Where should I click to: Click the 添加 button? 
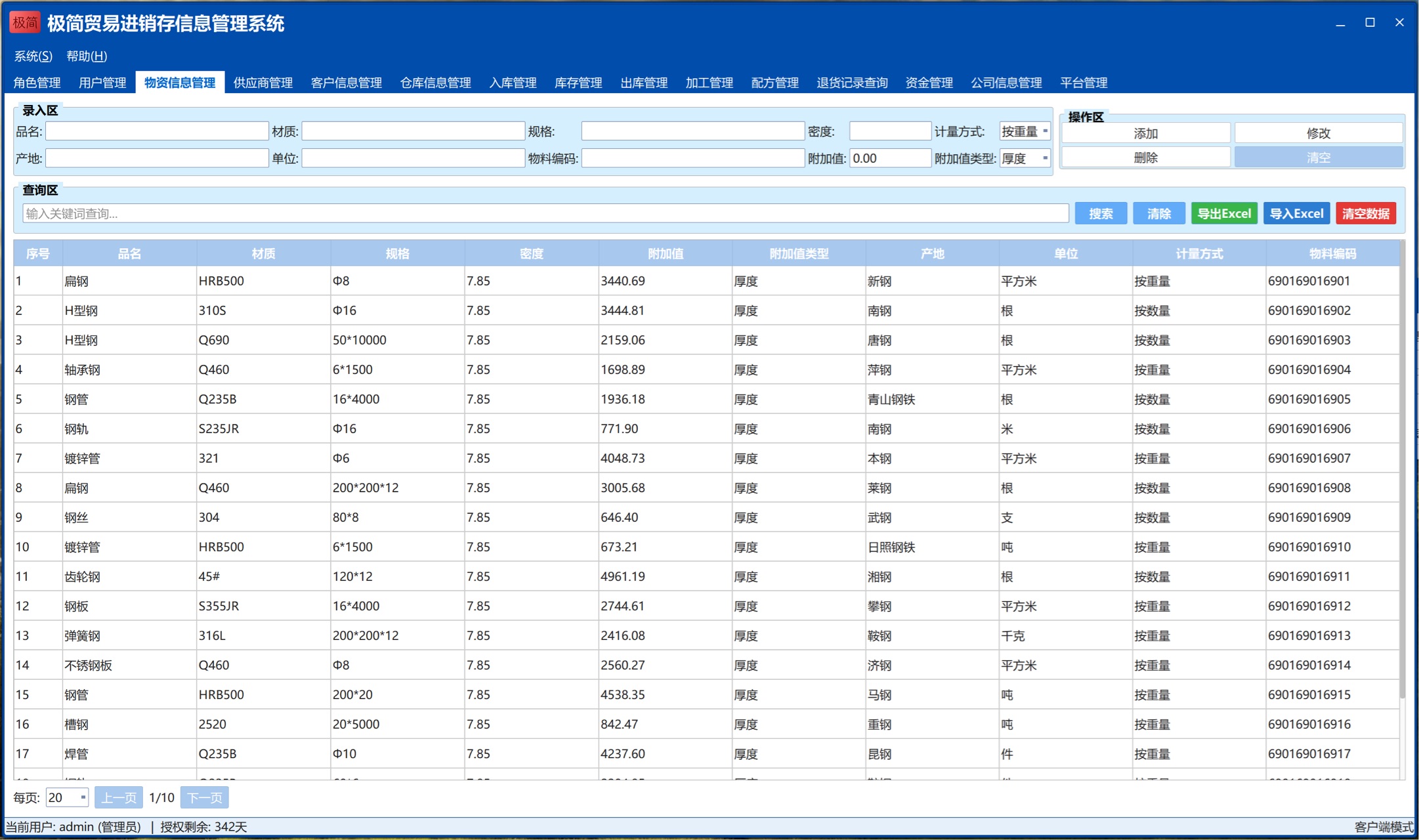click(1146, 133)
